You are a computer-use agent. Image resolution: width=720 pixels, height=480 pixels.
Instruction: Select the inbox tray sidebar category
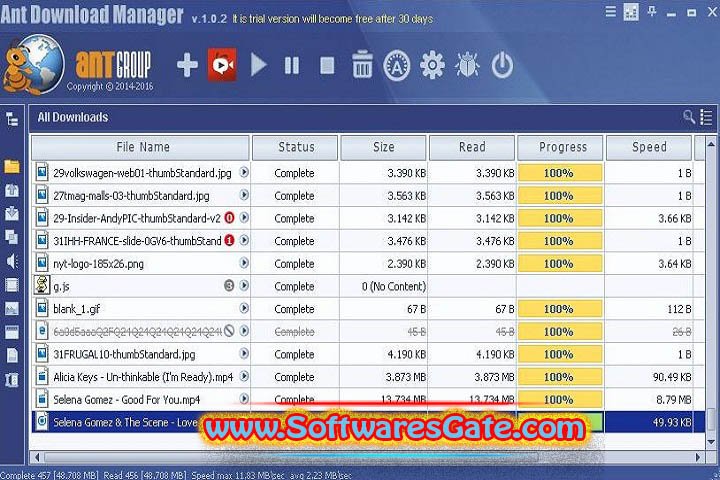tap(12, 214)
